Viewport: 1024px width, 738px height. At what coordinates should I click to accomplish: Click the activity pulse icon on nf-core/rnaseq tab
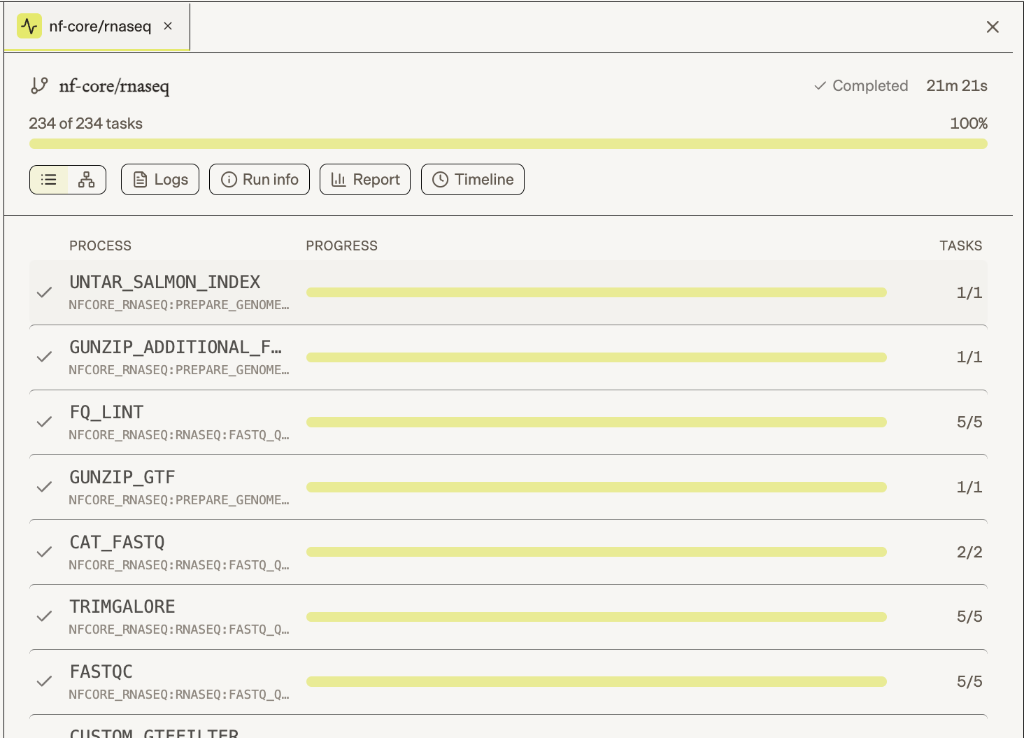click(x=29, y=26)
